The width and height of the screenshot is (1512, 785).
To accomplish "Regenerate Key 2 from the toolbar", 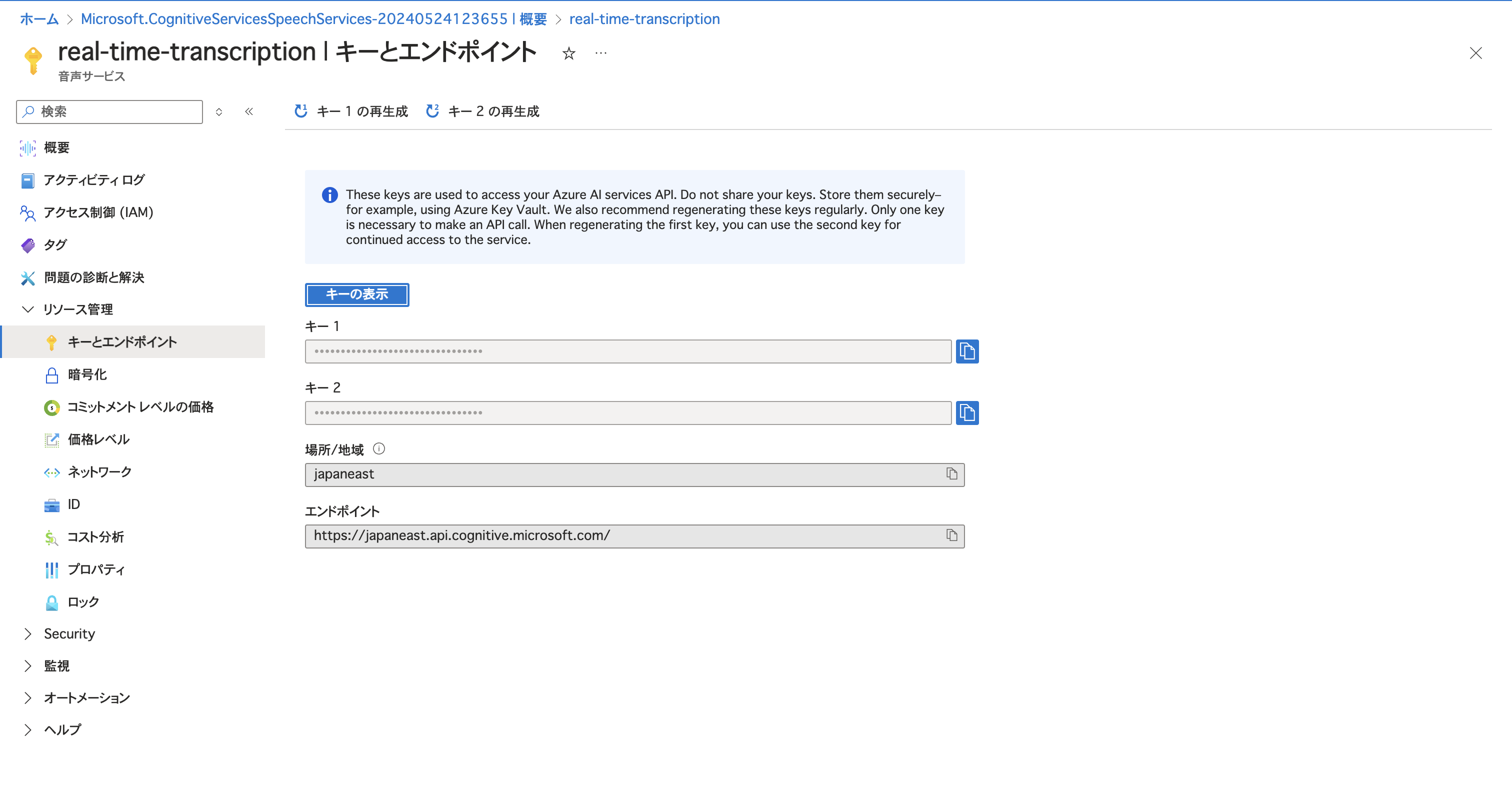I will coord(482,111).
